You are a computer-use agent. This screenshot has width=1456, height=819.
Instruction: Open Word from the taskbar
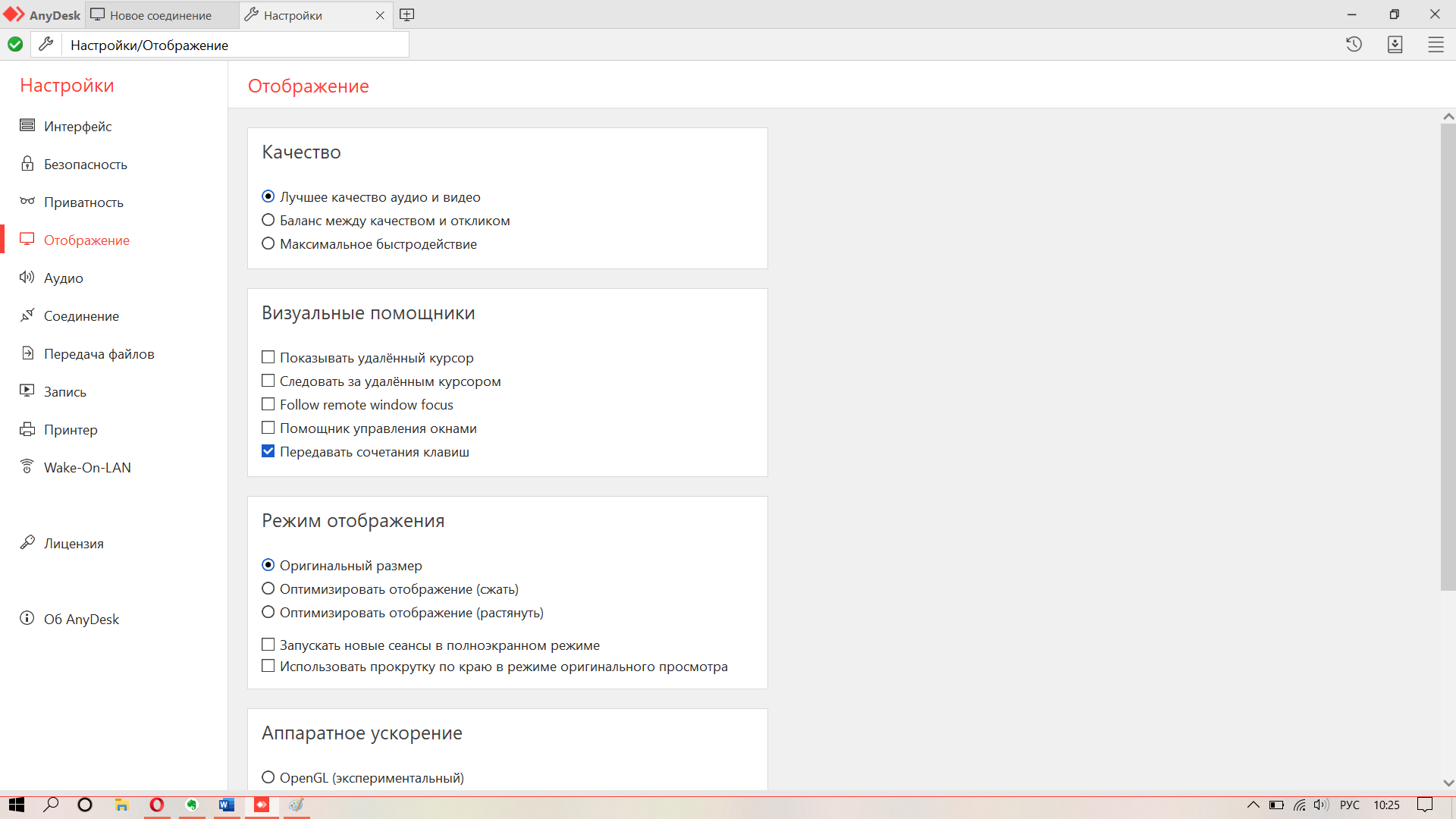(227, 805)
